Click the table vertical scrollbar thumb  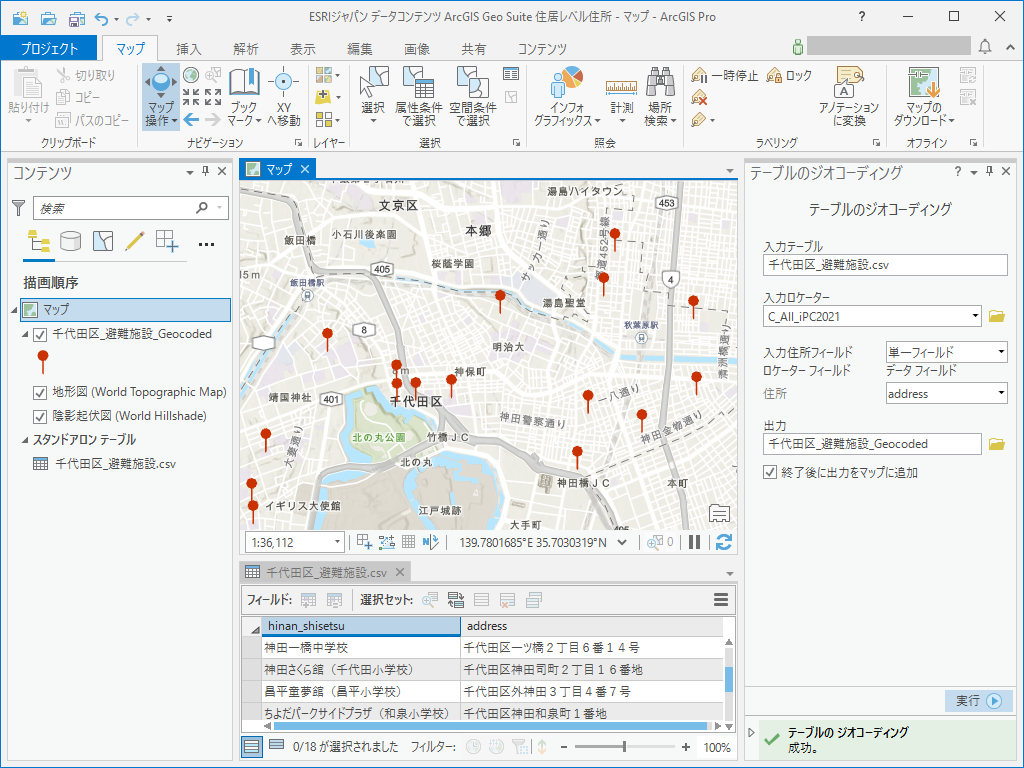click(729, 679)
